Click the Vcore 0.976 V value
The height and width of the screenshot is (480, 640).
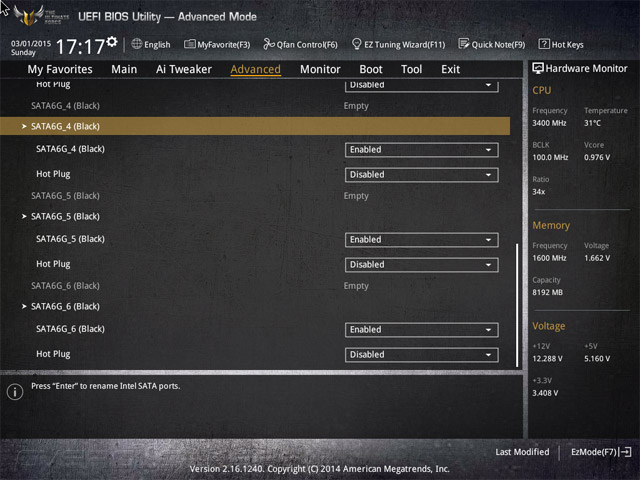coord(597,157)
